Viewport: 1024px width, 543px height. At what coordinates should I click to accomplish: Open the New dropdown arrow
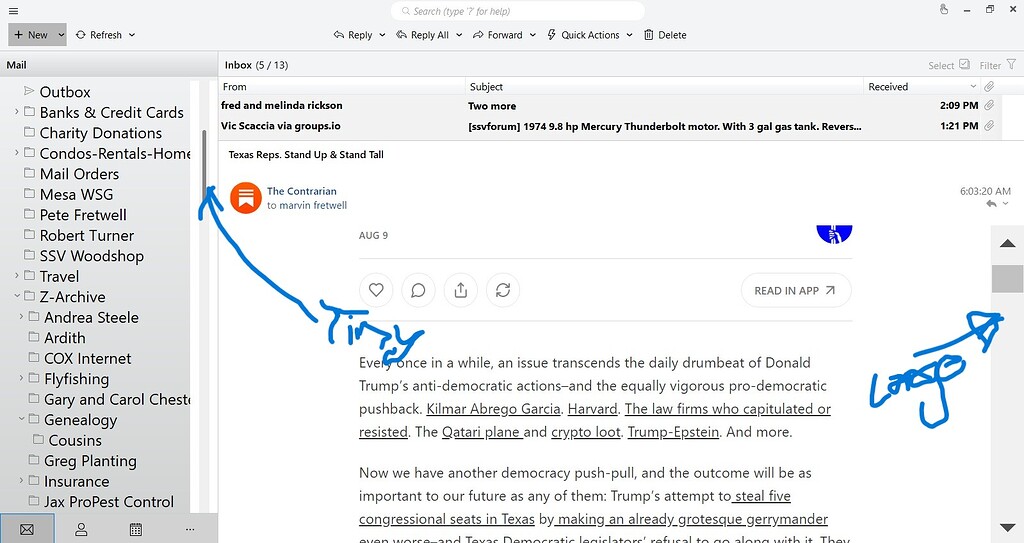tap(61, 35)
